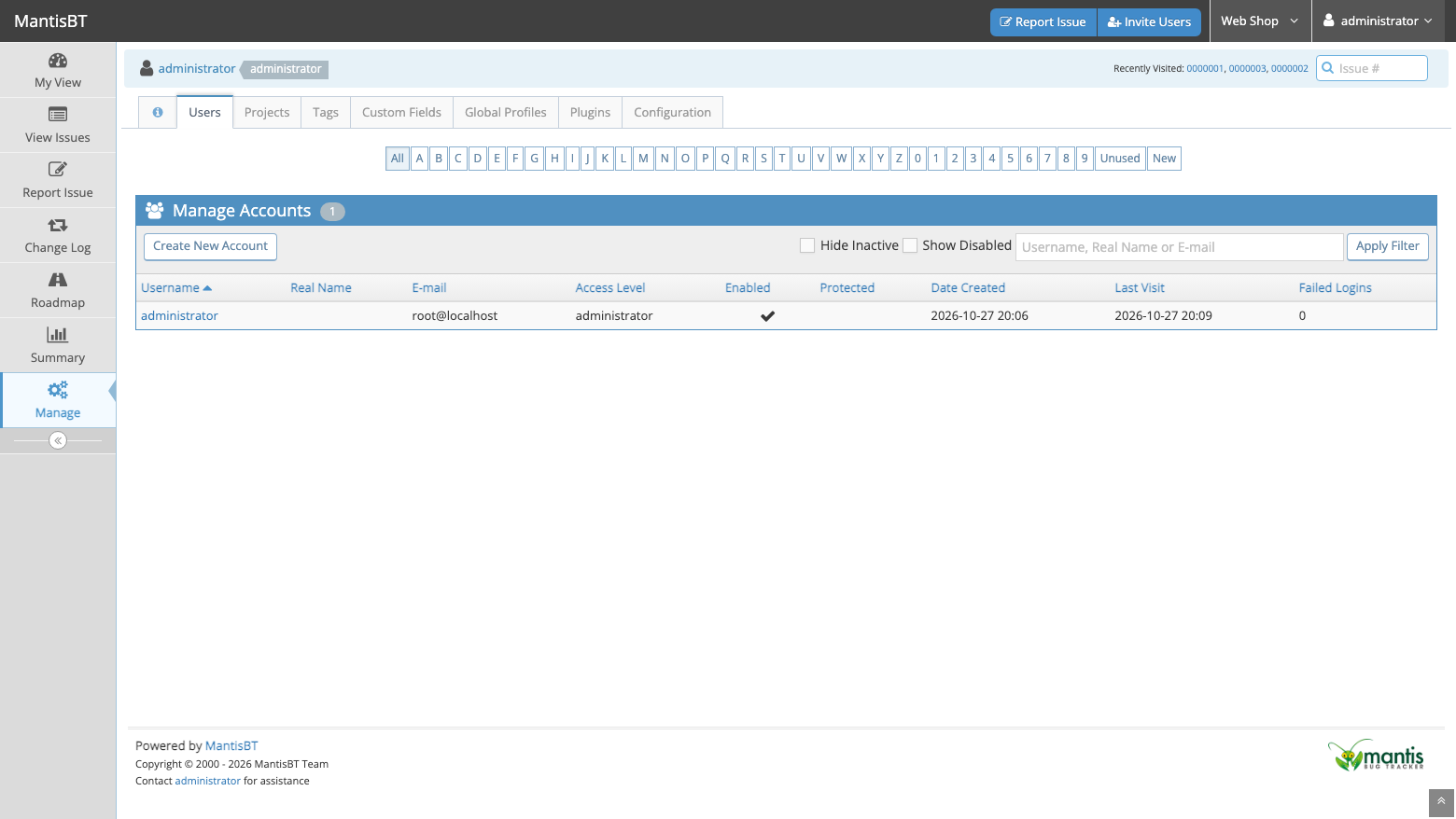Click Create New Account button

[210, 246]
